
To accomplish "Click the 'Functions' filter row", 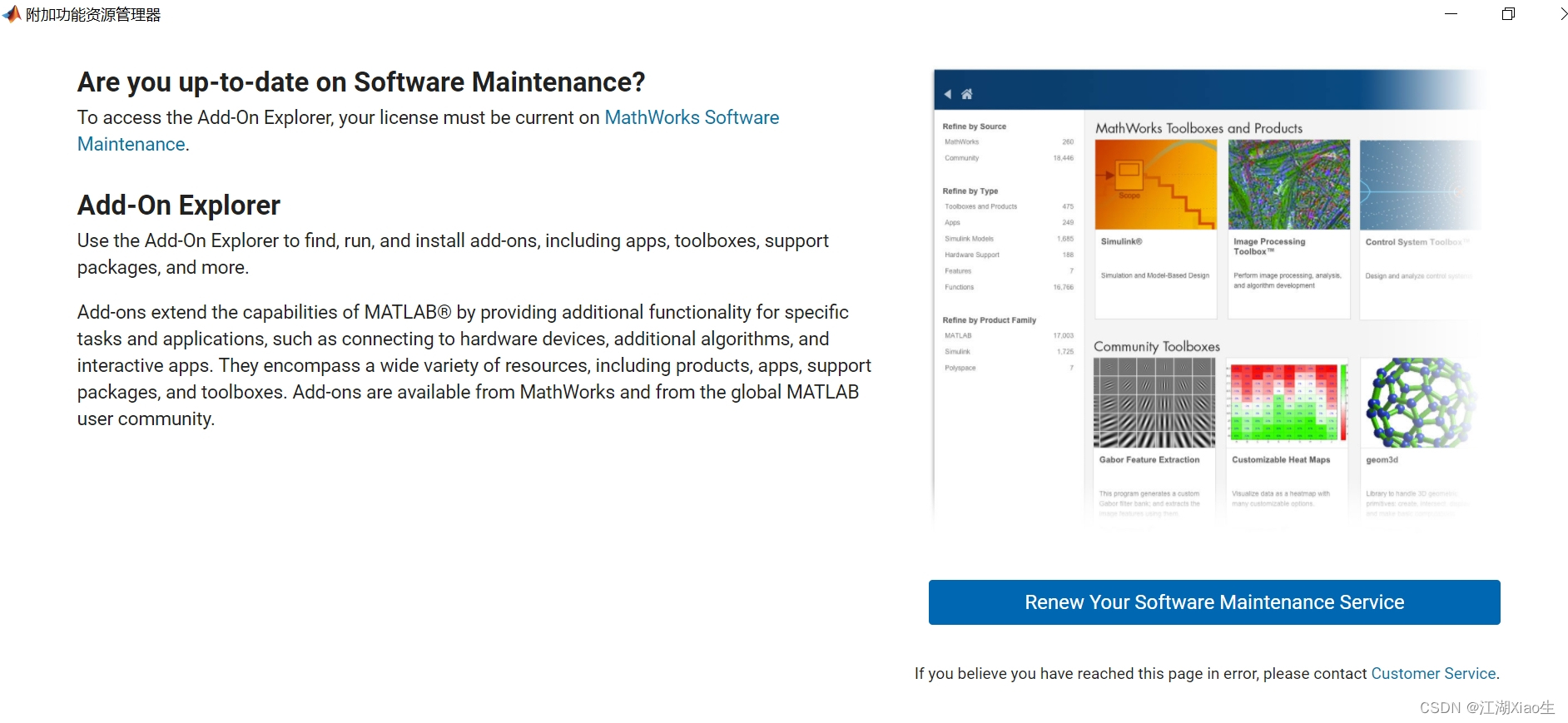I will (x=1009, y=287).
